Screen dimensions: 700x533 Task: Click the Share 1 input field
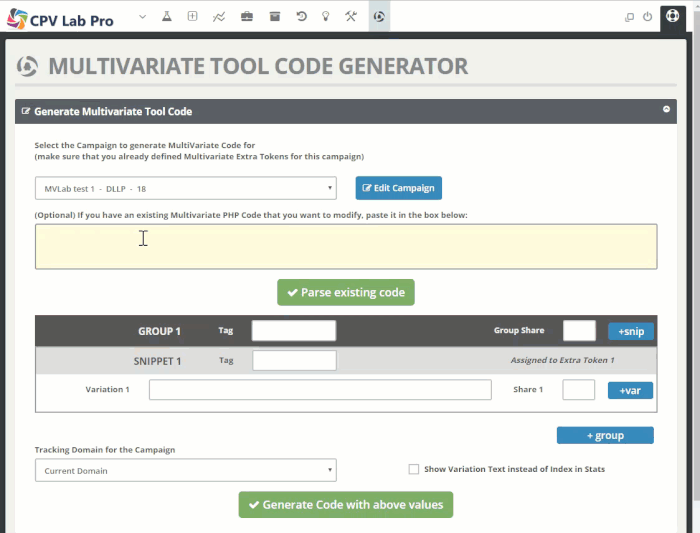click(x=579, y=390)
